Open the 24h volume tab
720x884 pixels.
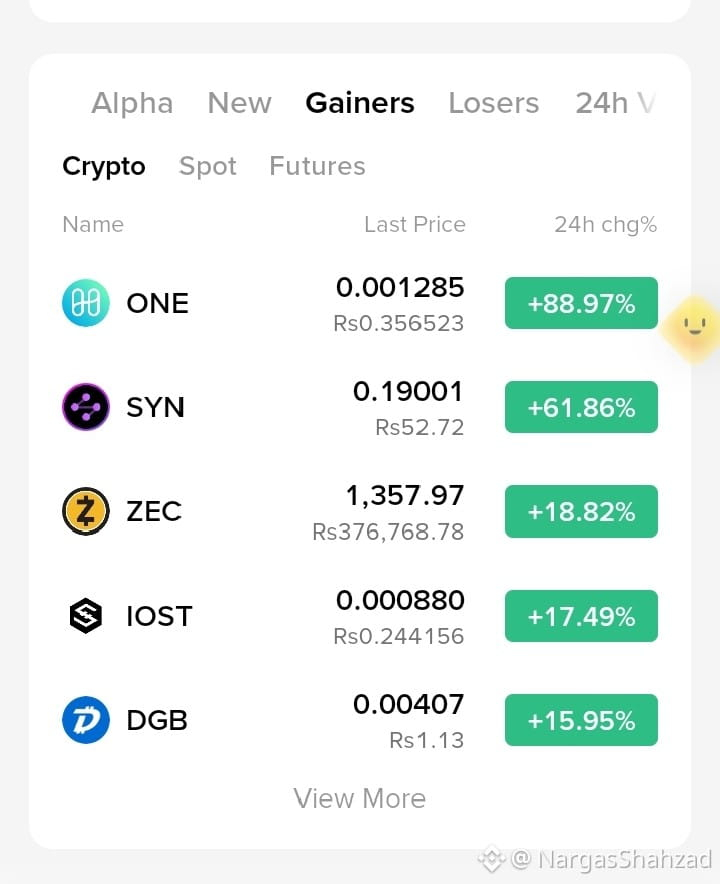tap(615, 103)
